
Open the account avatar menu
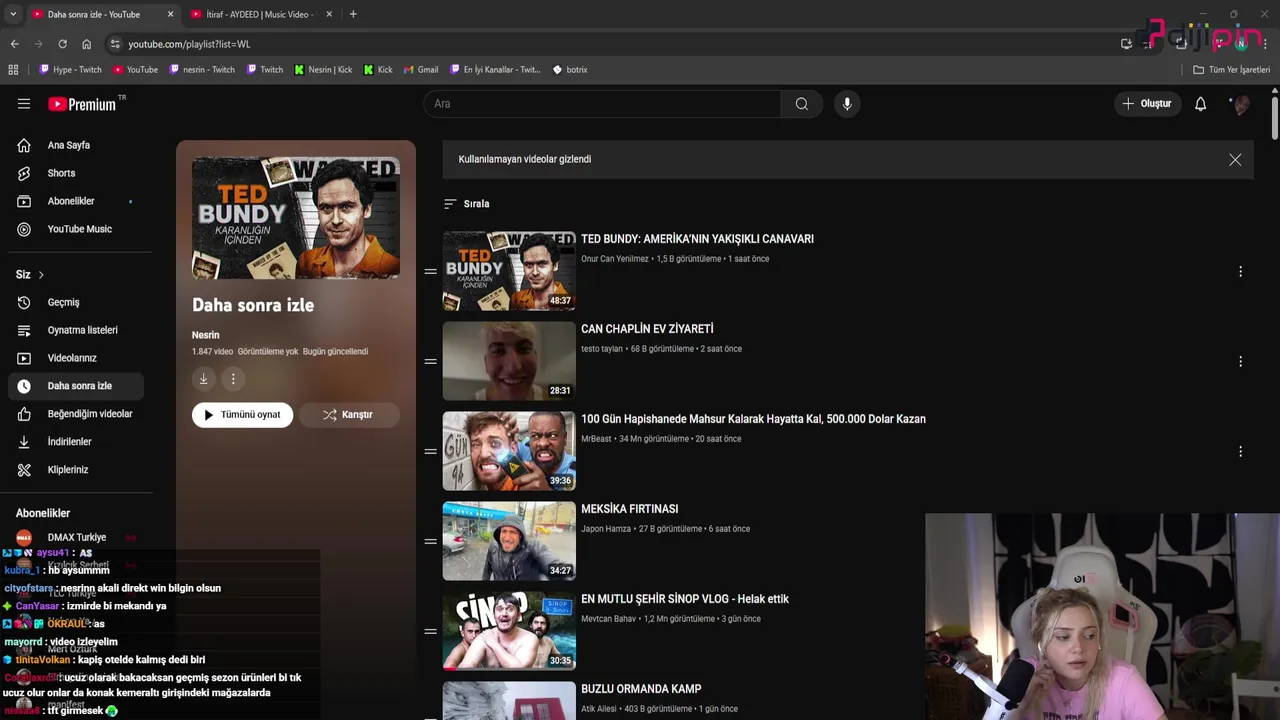[x=1240, y=104]
